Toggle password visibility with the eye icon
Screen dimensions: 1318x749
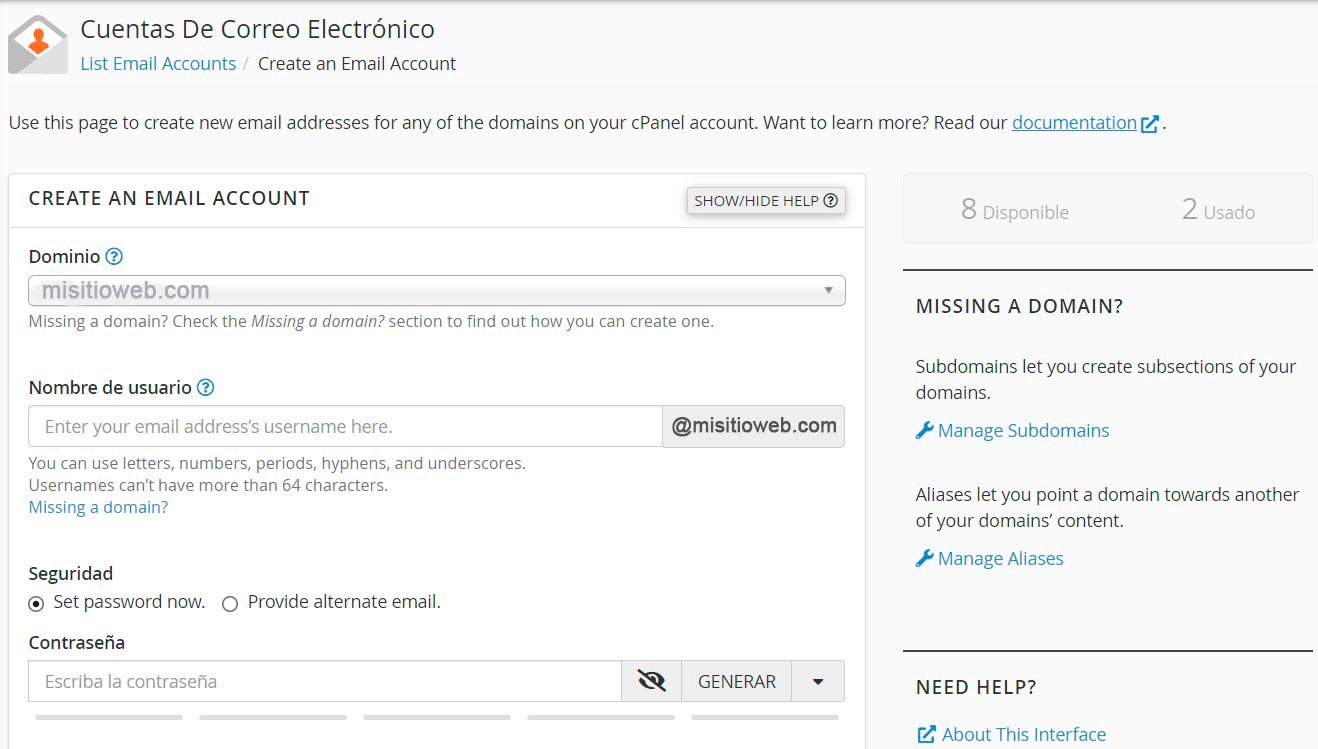click(651, 681)
